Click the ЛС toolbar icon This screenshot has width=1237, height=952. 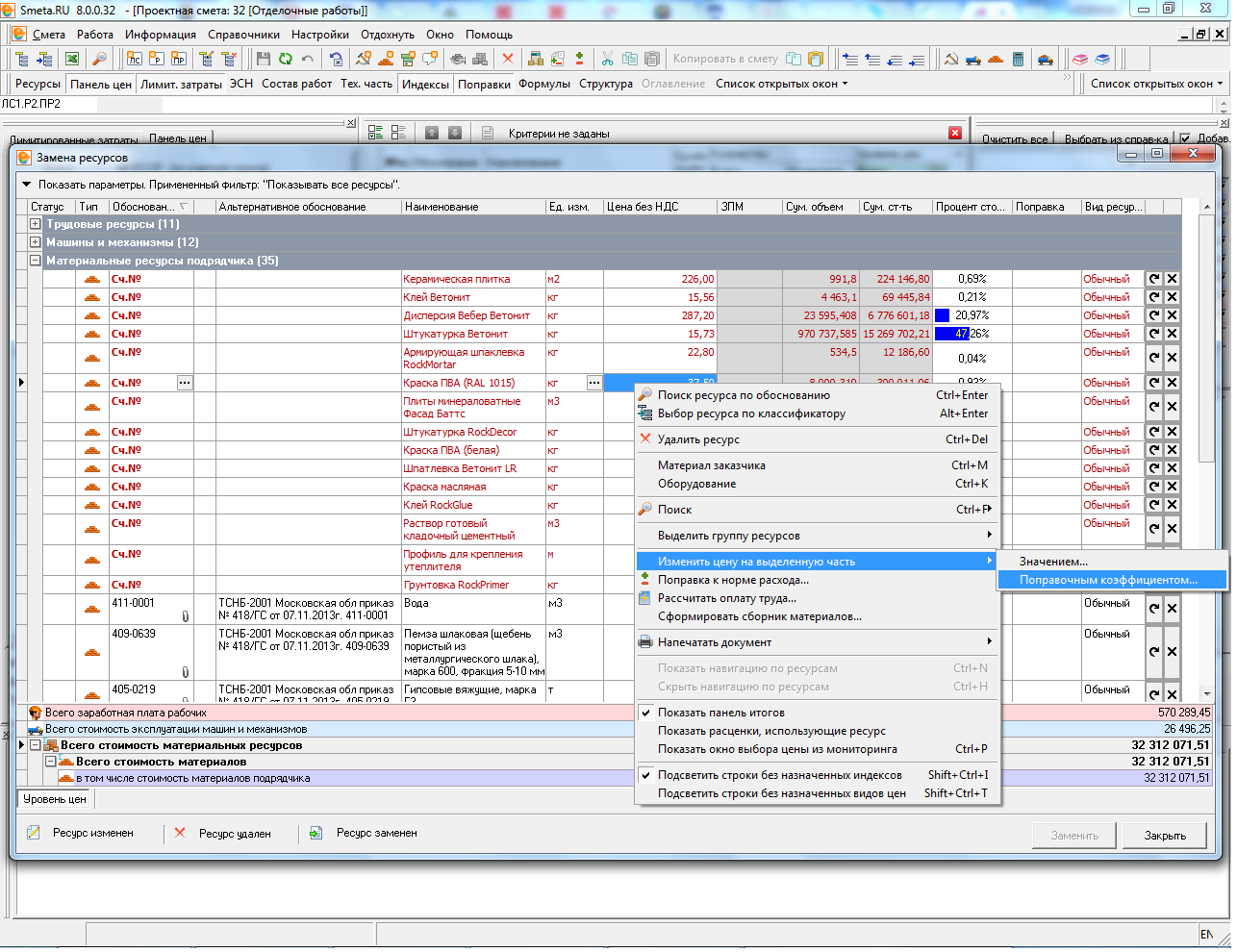coord(134,59)
